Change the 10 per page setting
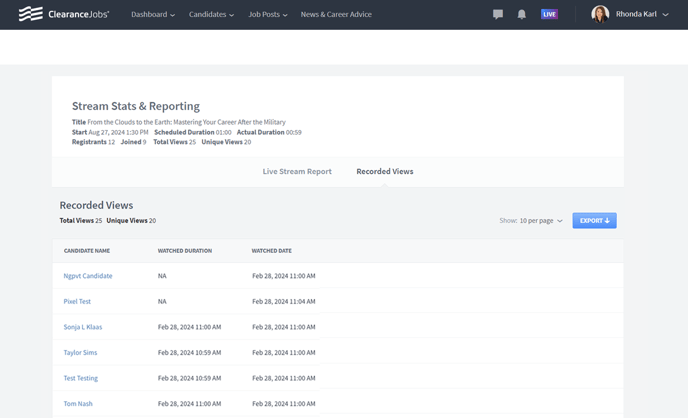Viewport: 688px width, 418px height. point(540,221)
